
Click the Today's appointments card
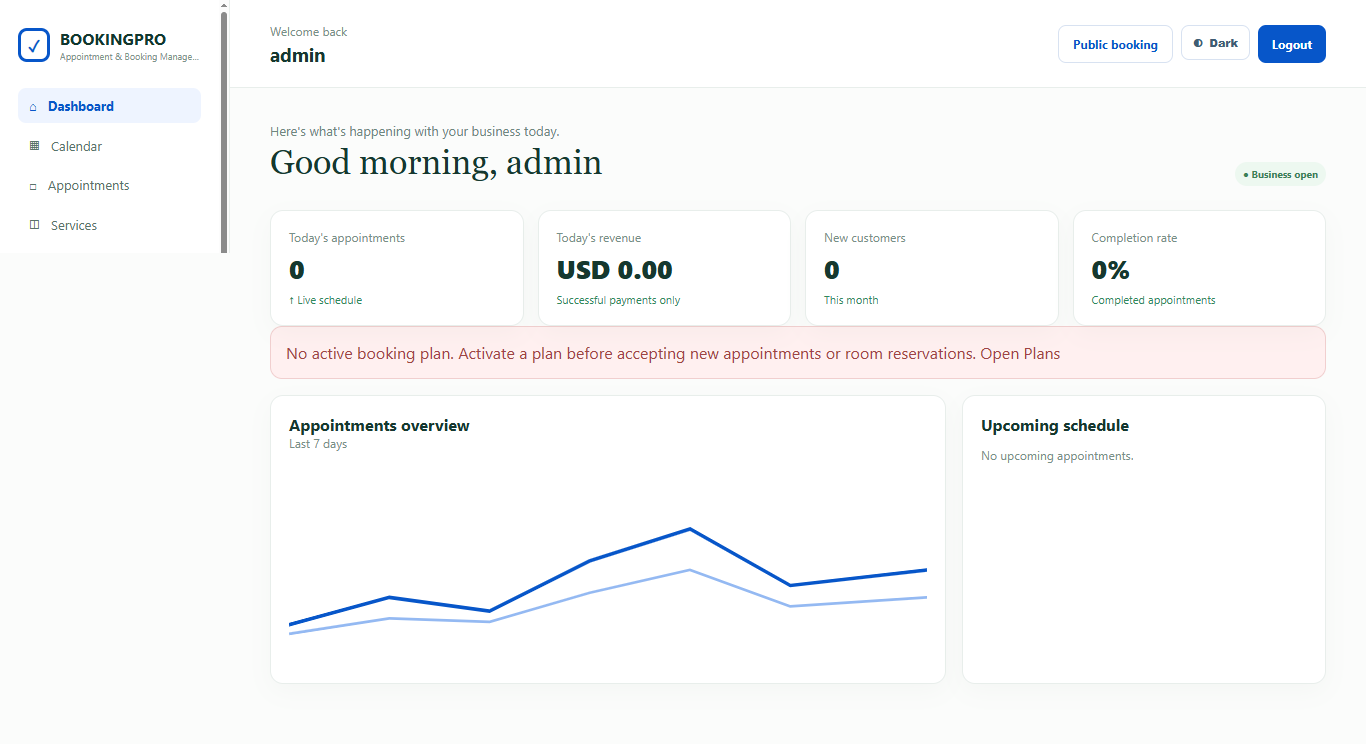coord(397,268)
